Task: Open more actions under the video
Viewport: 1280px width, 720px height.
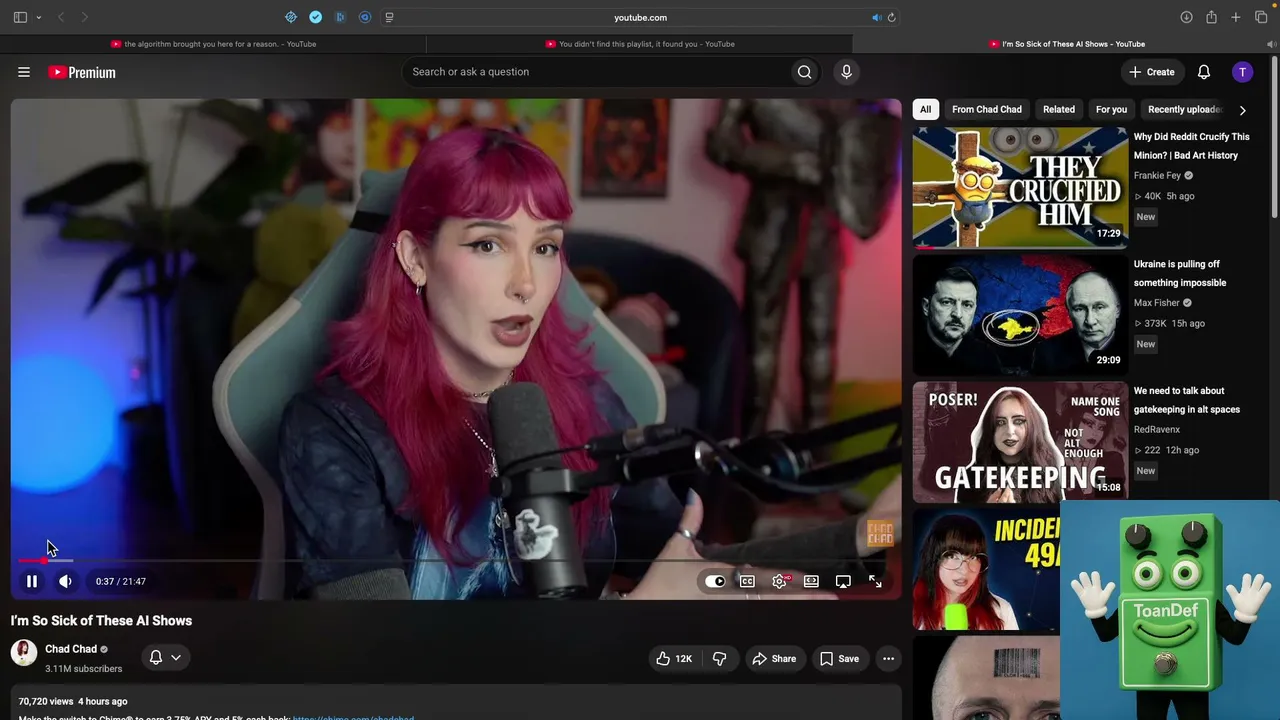Action: [x=888, y=658]
